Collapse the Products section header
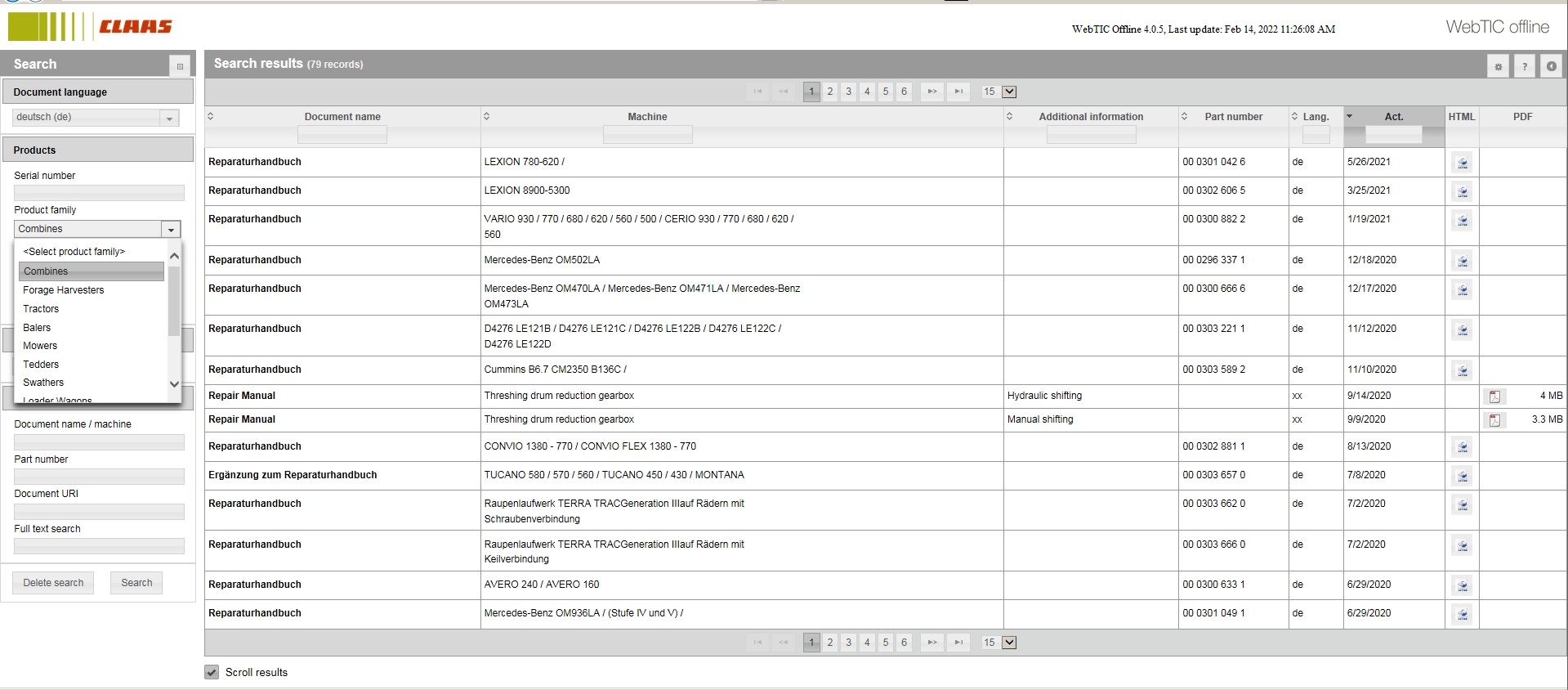 [x=98, y=150]
